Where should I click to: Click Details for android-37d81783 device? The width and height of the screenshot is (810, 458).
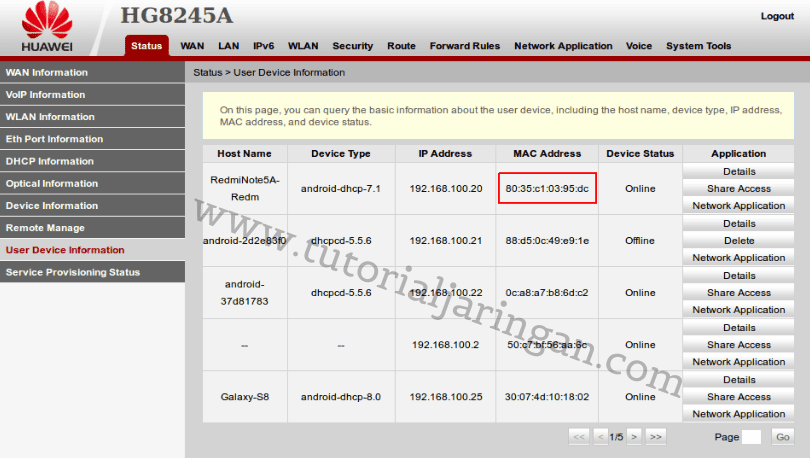[x=739, y=276]
